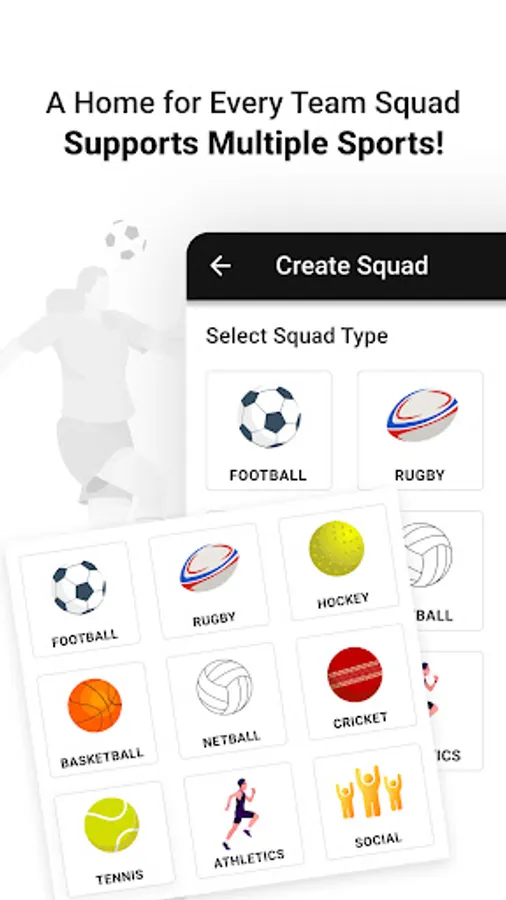Image resolution: width=506 pixels, height=900 pixels.
Task: Pick the rugby ball icon in the tilted grid
Action: tap(209, 567)
